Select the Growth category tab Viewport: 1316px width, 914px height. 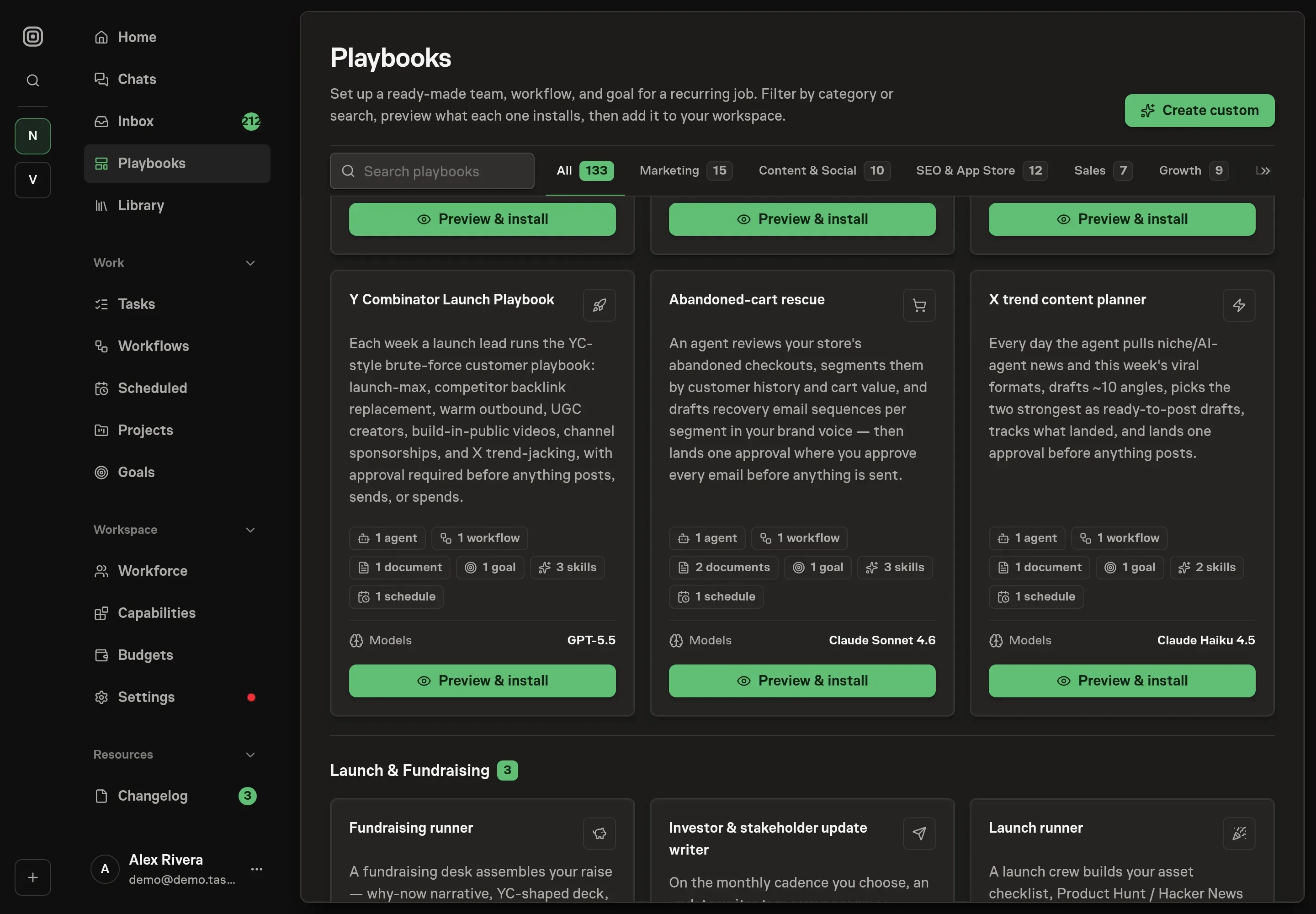1194,170
